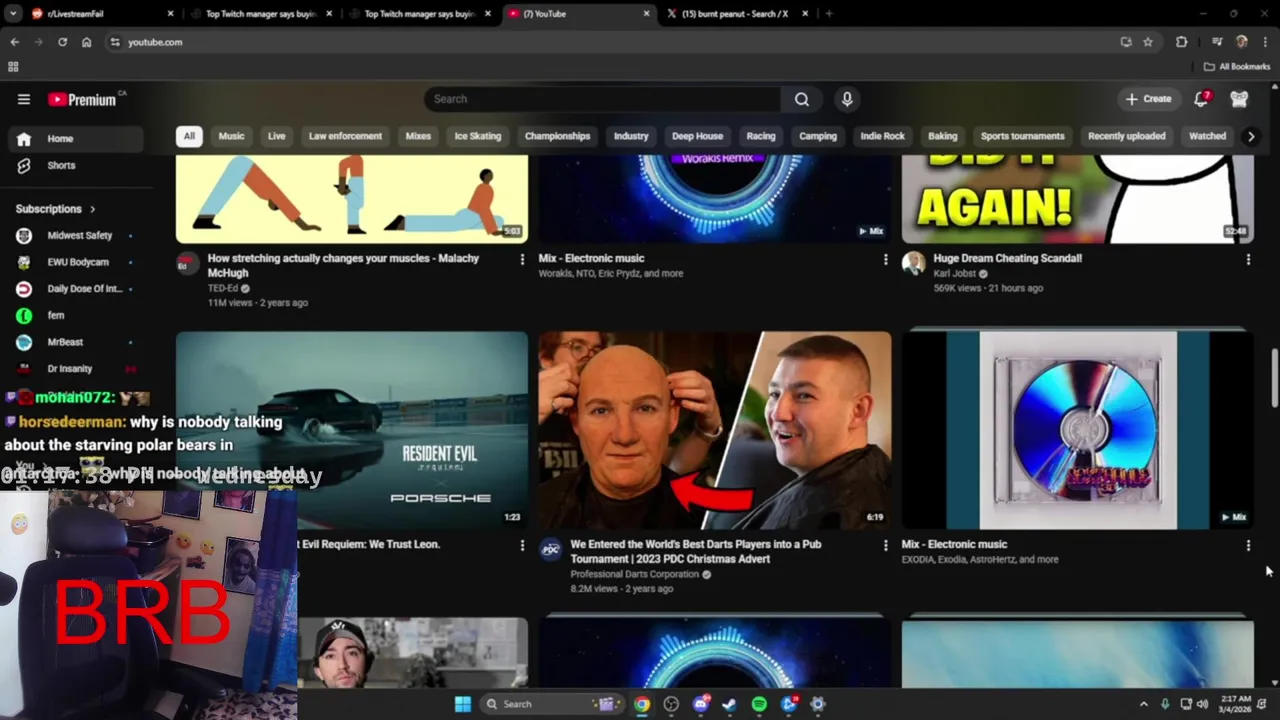The height and width of the screenshot is (720, 1280).
Task: Click the YouTube Premium logo
Action: coord(82,99)
